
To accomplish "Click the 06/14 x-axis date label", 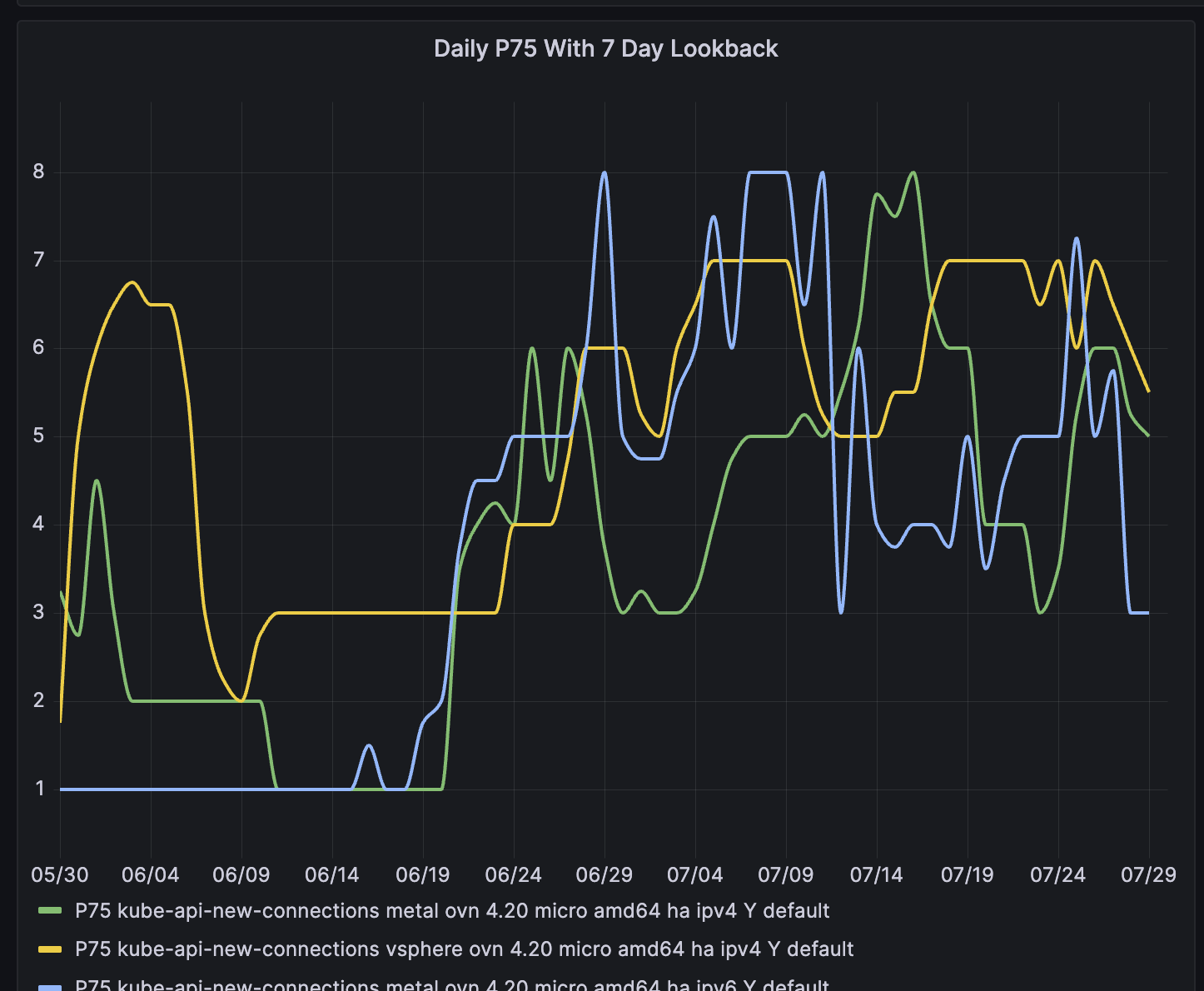I will [x=332, y=874].
